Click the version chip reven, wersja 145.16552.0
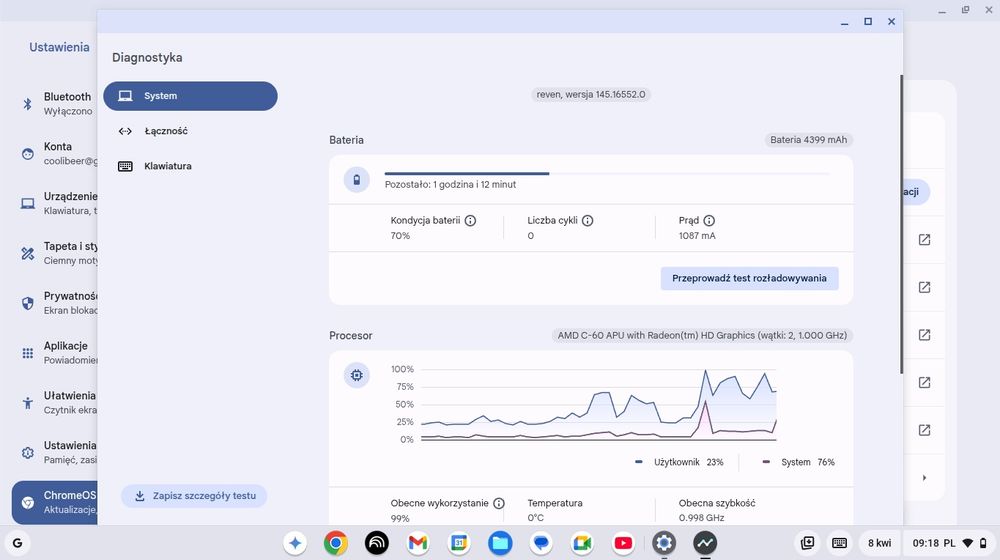Screen dimensions: 1000x560 [591, 94]
